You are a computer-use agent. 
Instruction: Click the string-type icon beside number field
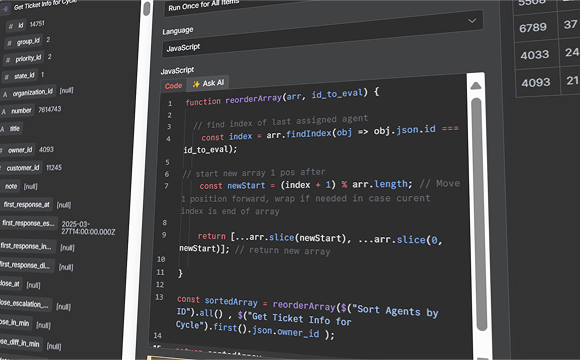[x=3, y=111]
